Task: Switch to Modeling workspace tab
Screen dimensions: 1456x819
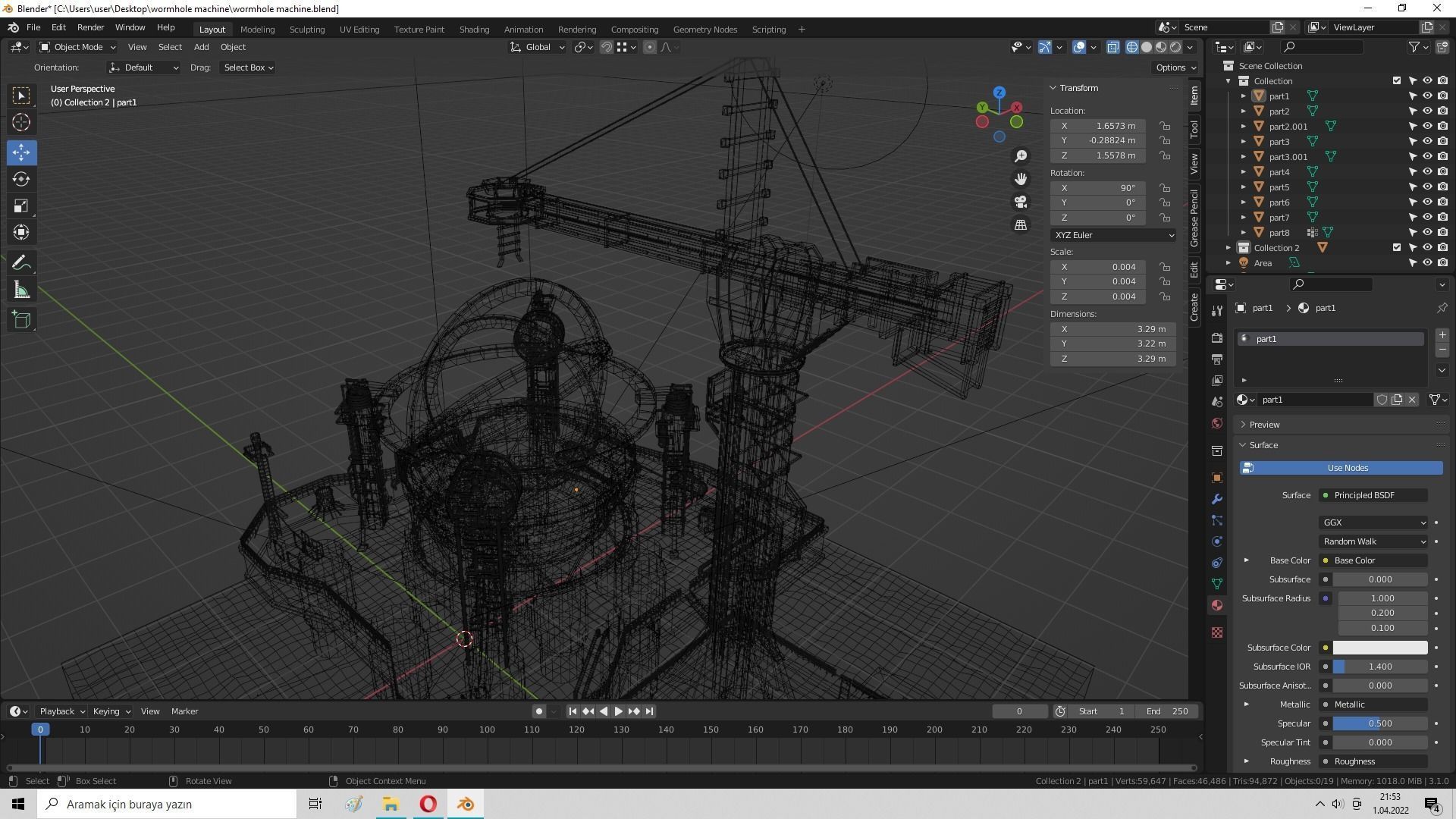Action: coord(257,30)
